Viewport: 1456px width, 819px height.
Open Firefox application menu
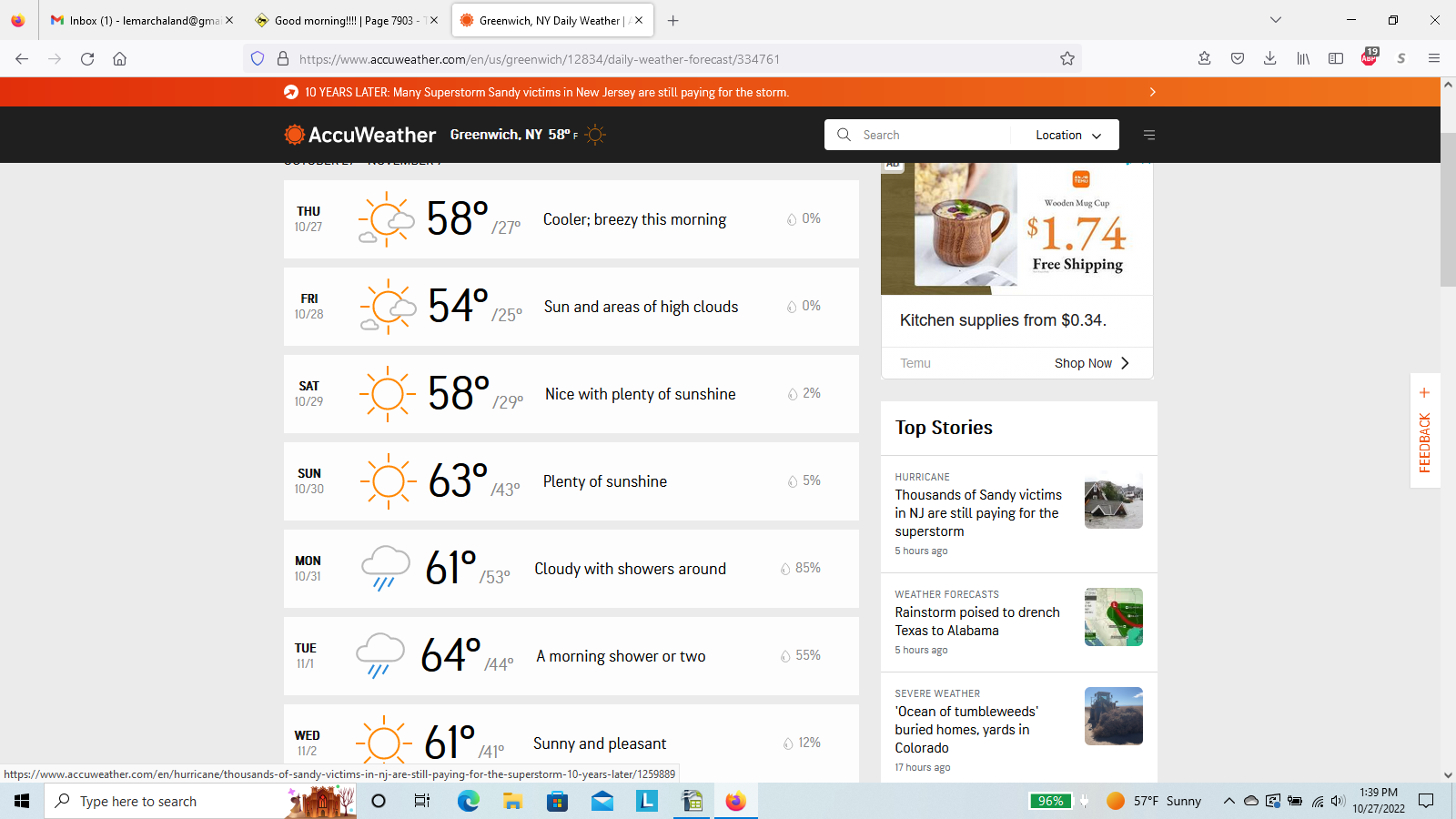[x=1434, y=59]
